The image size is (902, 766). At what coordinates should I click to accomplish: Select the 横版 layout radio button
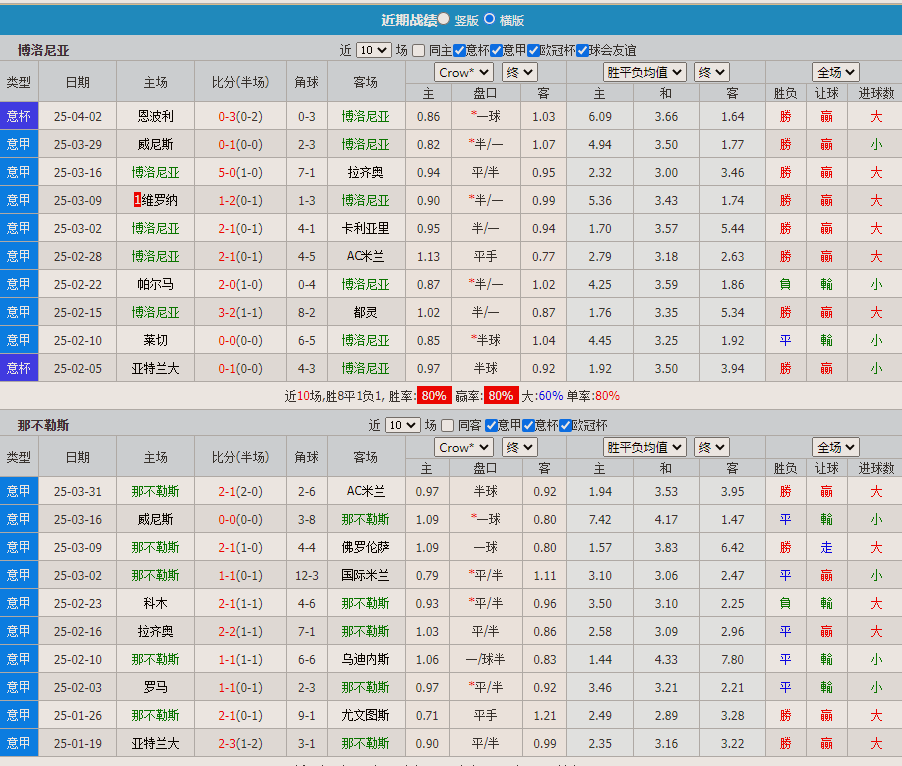[x=488, y=18]
